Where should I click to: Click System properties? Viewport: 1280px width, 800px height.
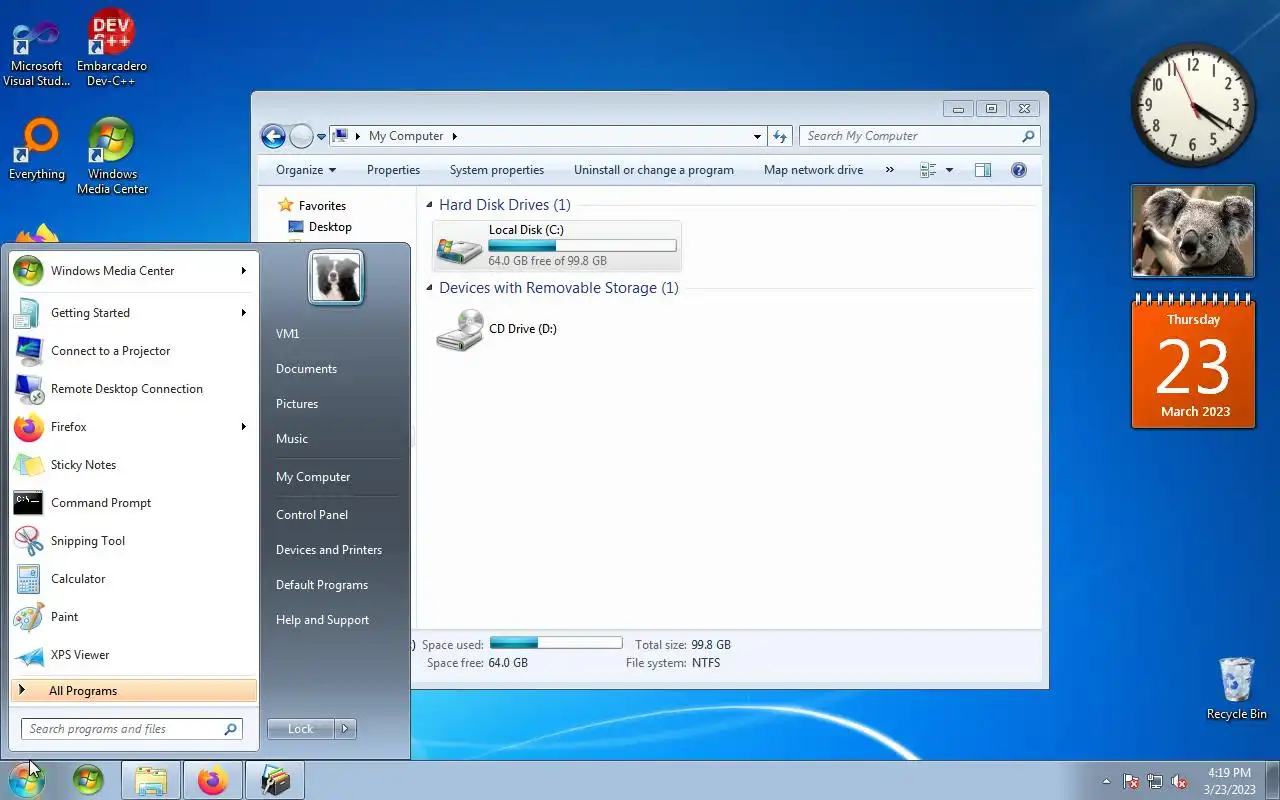coord(497,170)
